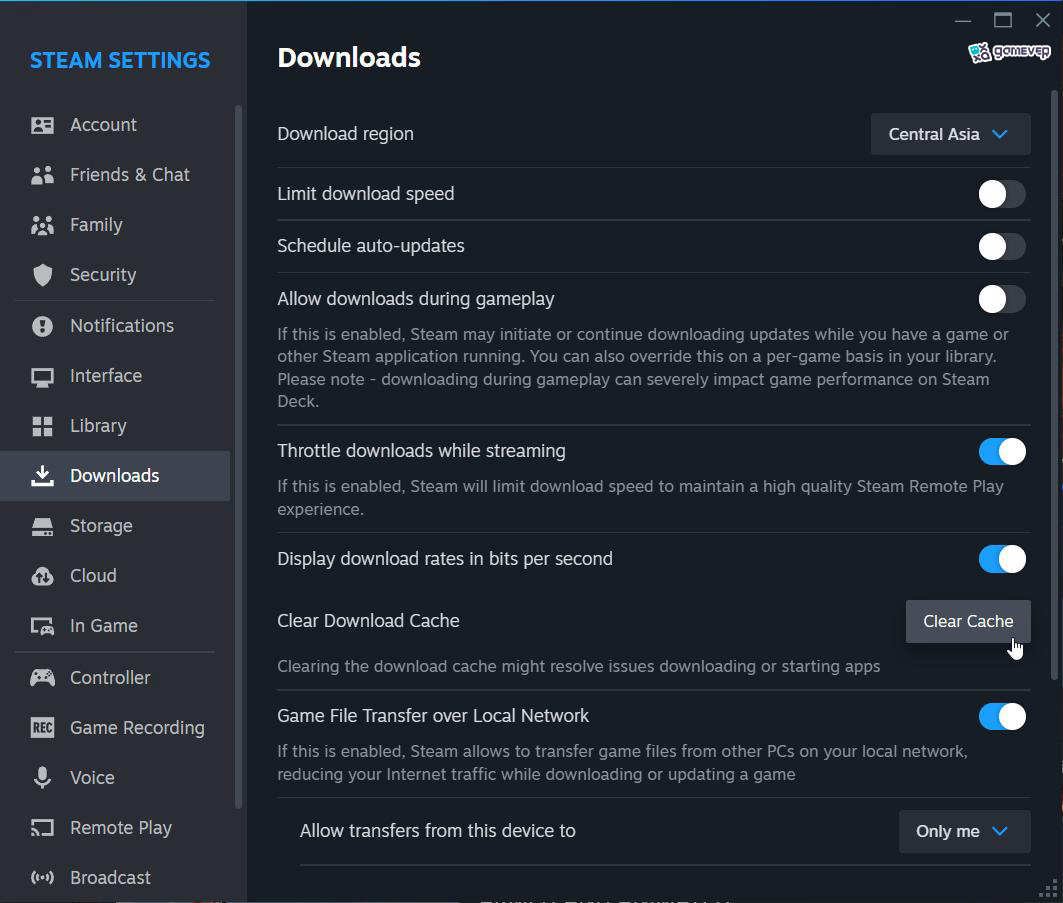
Task: Click the Library grid icon
Action: [42, 426]
